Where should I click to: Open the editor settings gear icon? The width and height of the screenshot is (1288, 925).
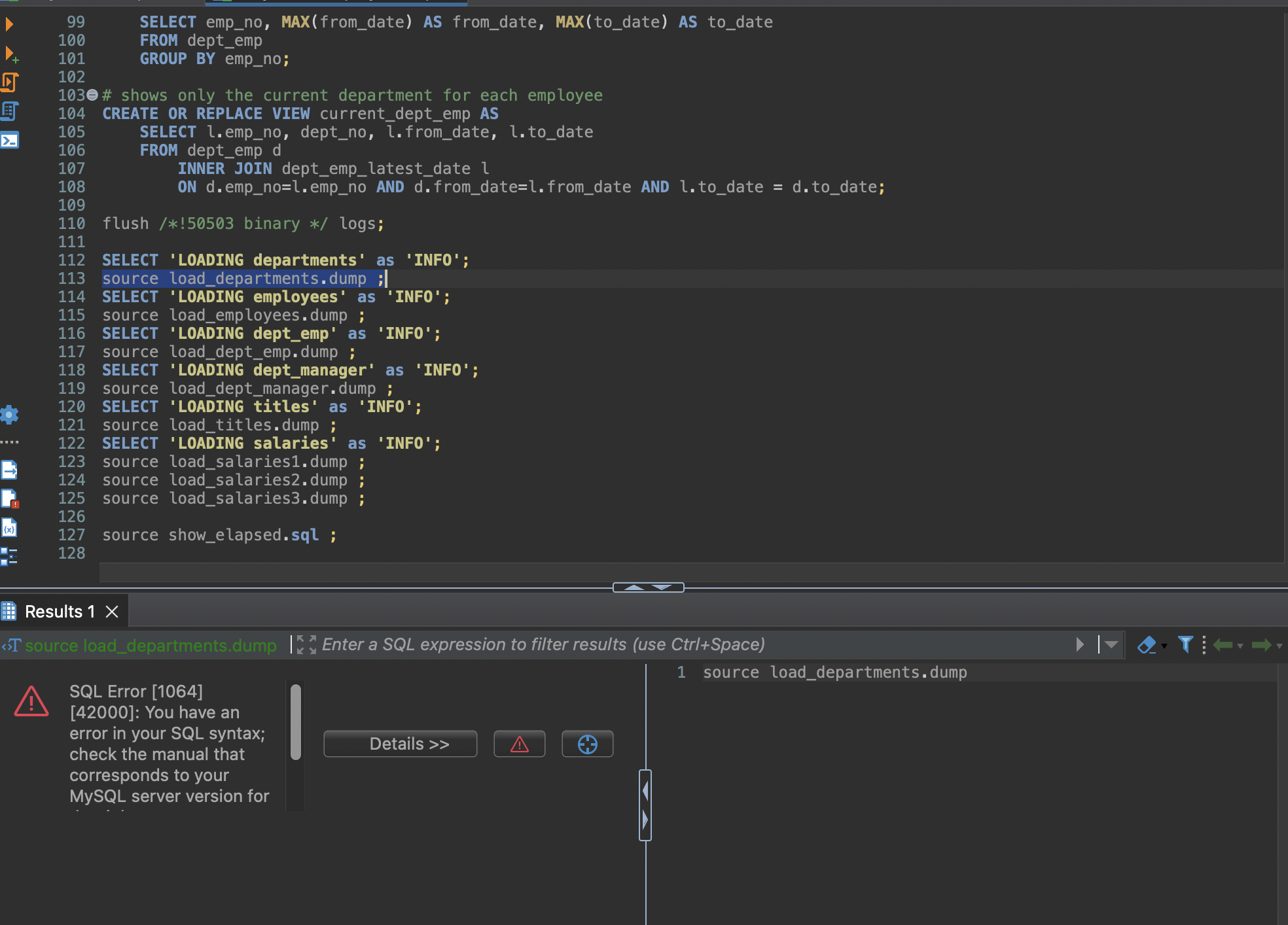point(9,414)
